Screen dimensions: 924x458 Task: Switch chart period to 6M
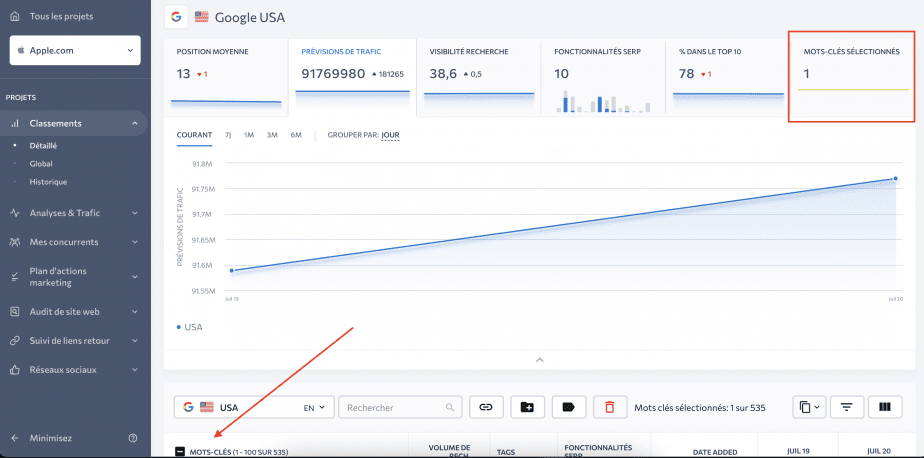point(296,135)
